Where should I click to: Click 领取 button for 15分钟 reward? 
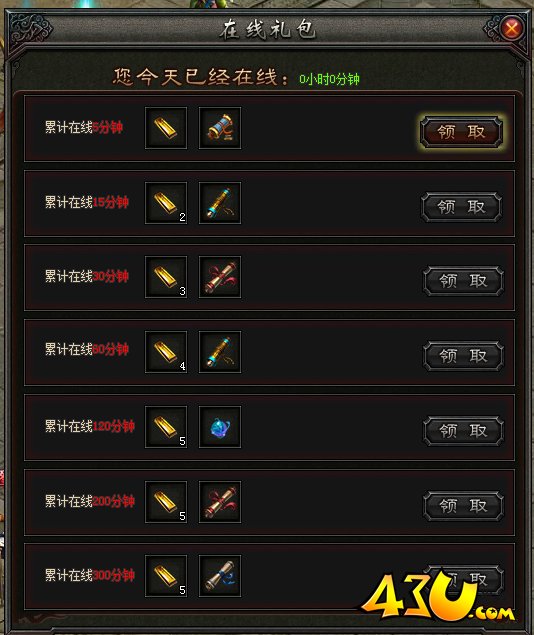(x=462, y=207)
